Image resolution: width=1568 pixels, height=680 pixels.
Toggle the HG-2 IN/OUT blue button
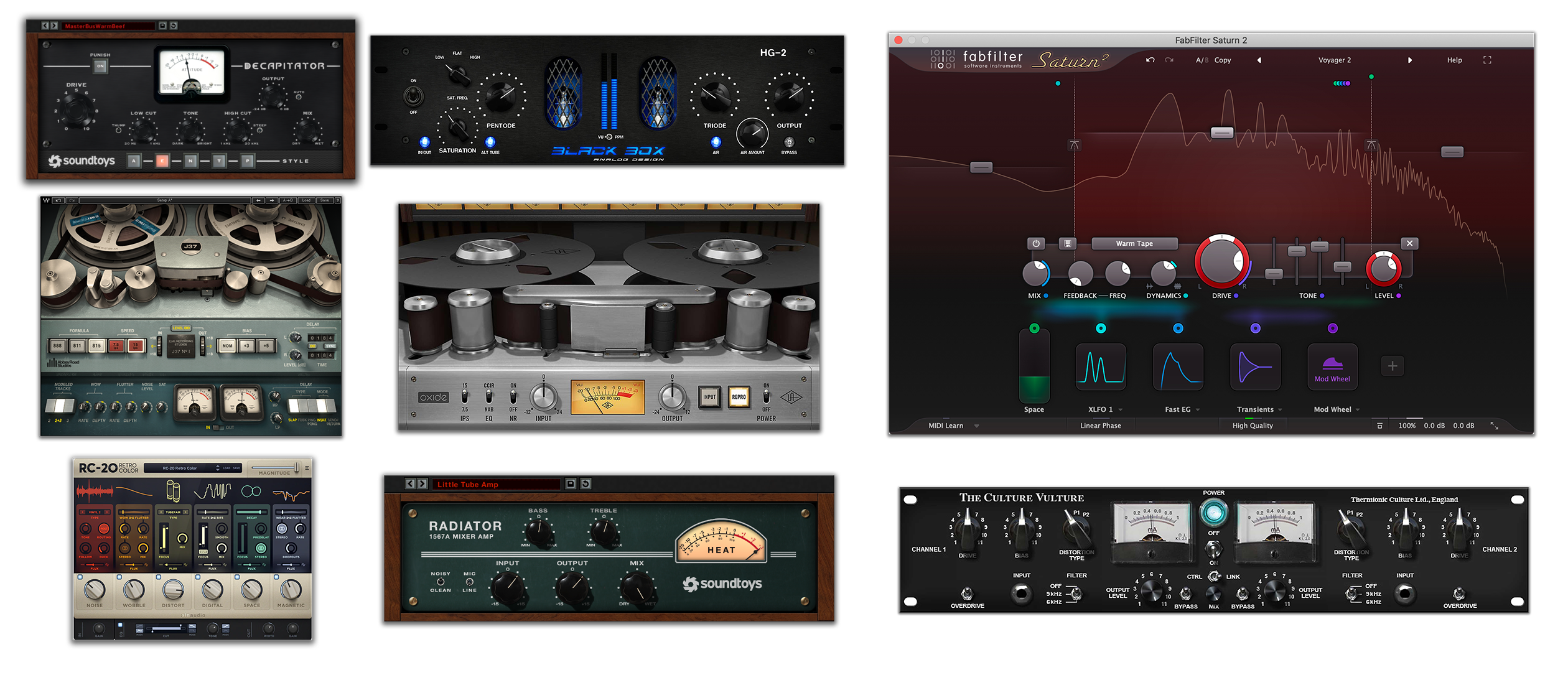click(x=424, y=142)
